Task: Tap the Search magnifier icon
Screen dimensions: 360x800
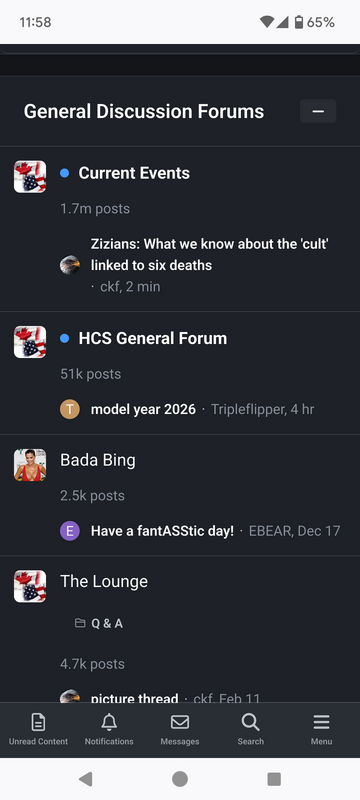Action: (x=250, y=722)
